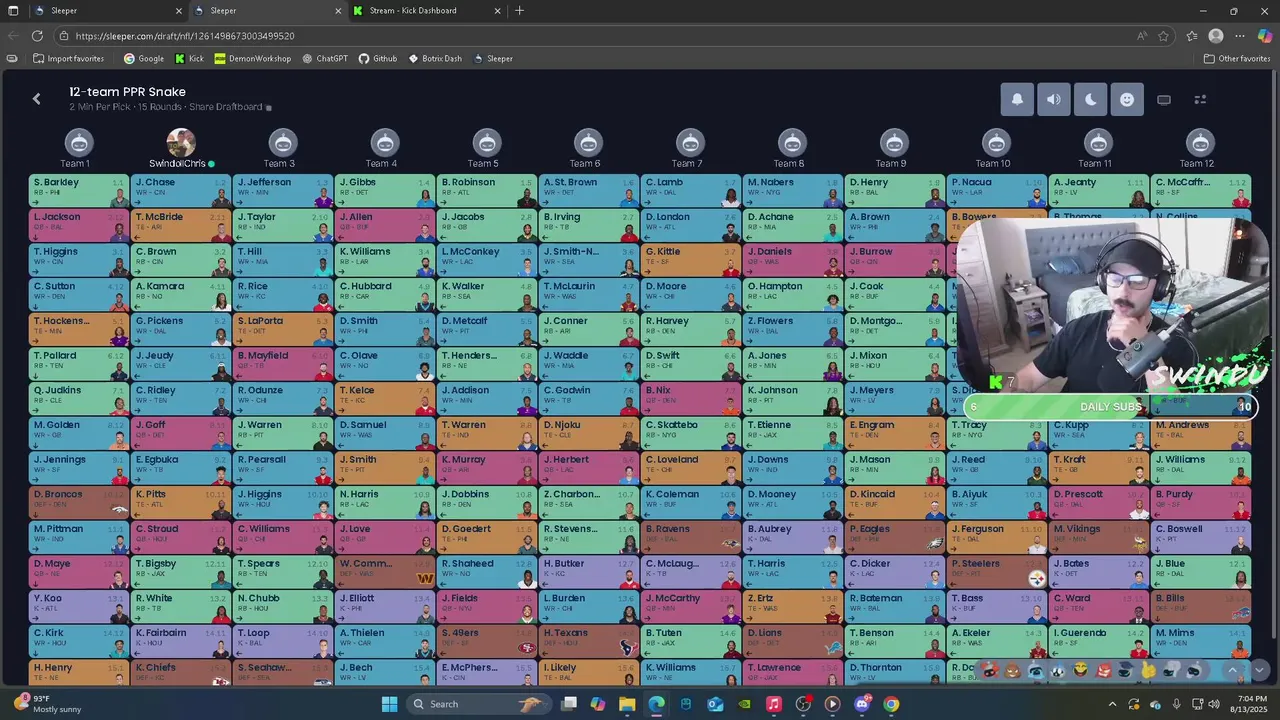This screenshot has height=720, width=1280.
Task: Open the Team 9 avatar
Action: coord(894,143)
